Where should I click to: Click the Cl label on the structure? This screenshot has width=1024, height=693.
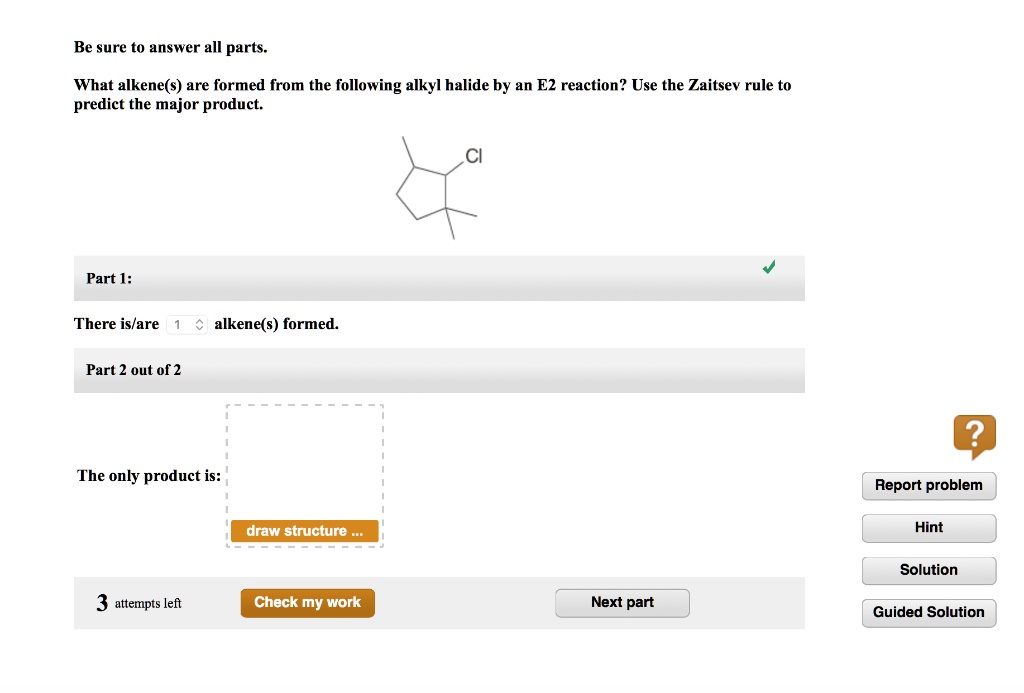pyautogui.click(x=473, y=156)
